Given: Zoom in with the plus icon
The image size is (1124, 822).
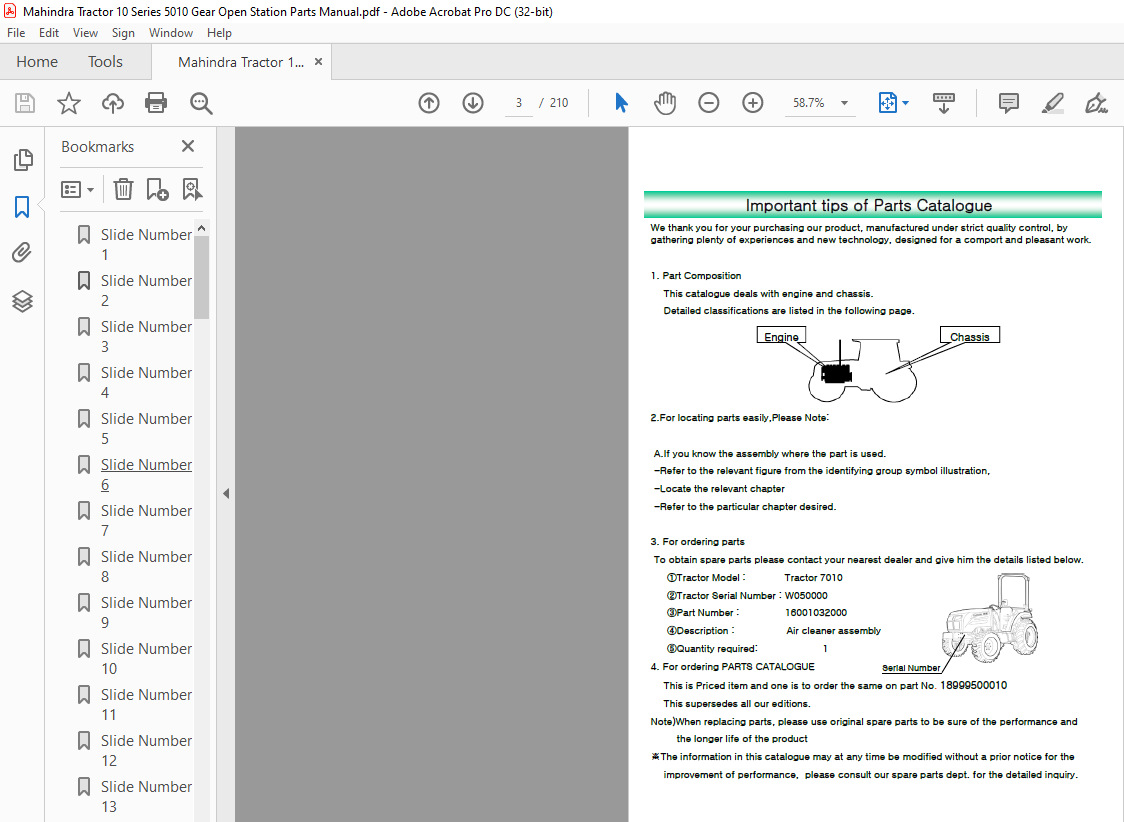Looking at the screenshot, I should point(752,103).
